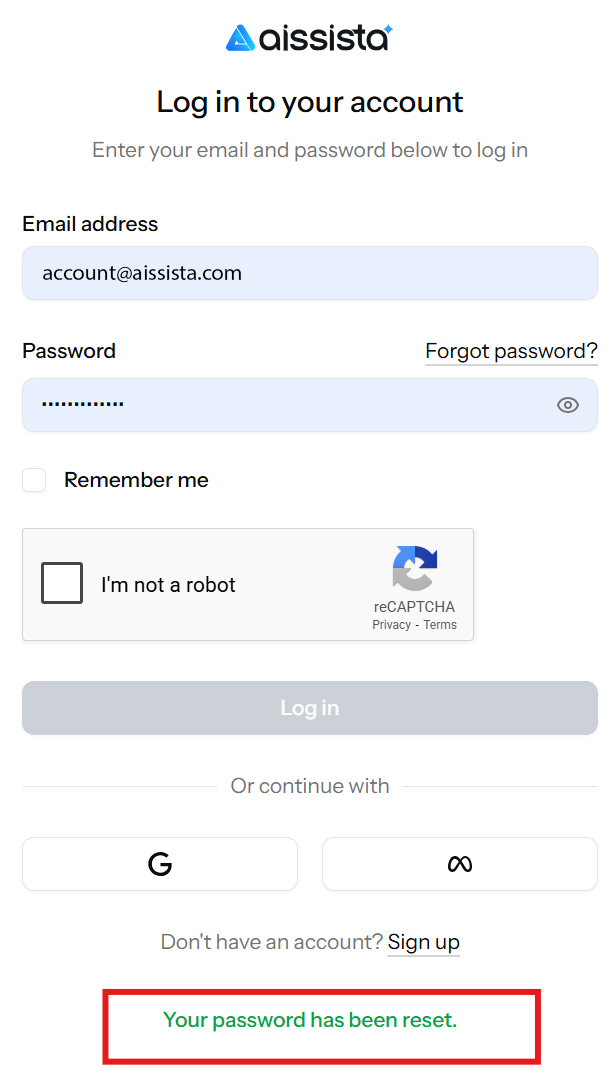This screenshot has width=616, height=1078.
Task: Continue with Google sign-in
Action: point(160,864)
